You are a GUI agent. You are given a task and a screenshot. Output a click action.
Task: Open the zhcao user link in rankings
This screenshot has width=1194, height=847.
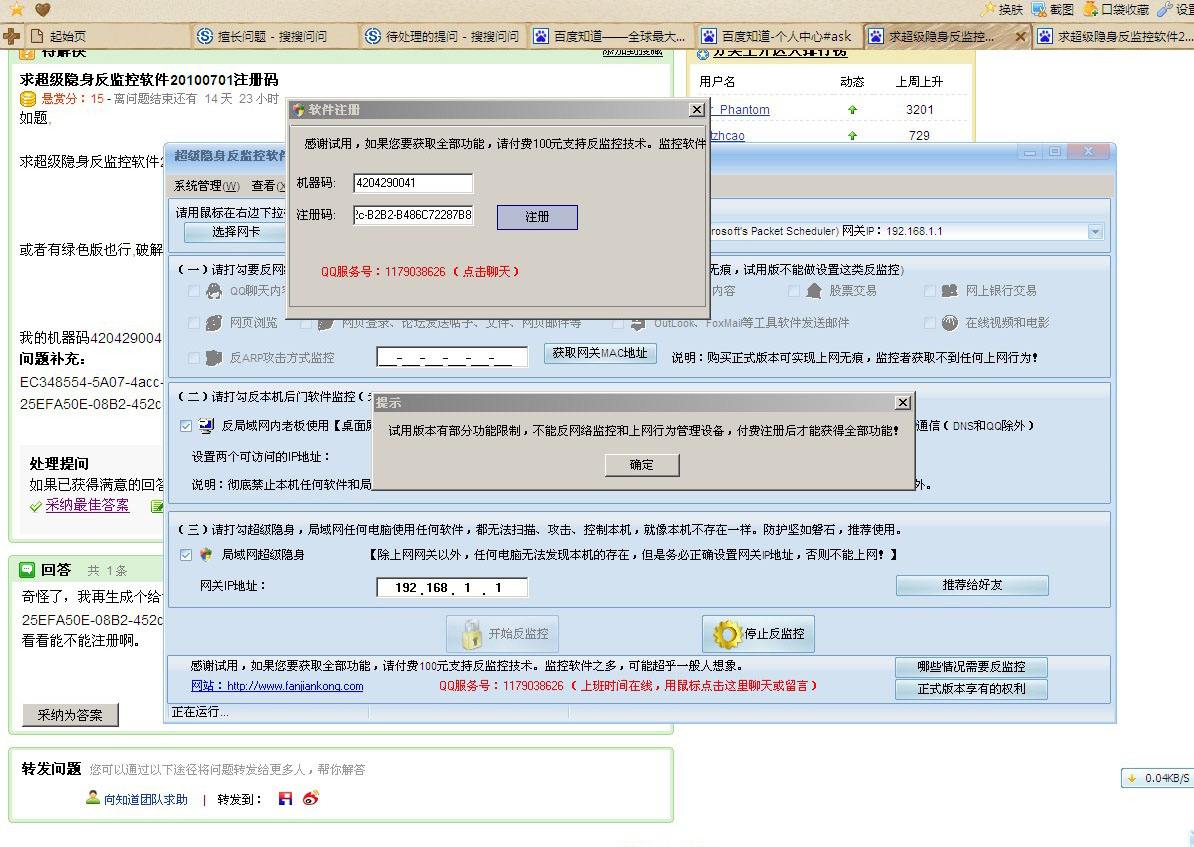coord(727,136)
